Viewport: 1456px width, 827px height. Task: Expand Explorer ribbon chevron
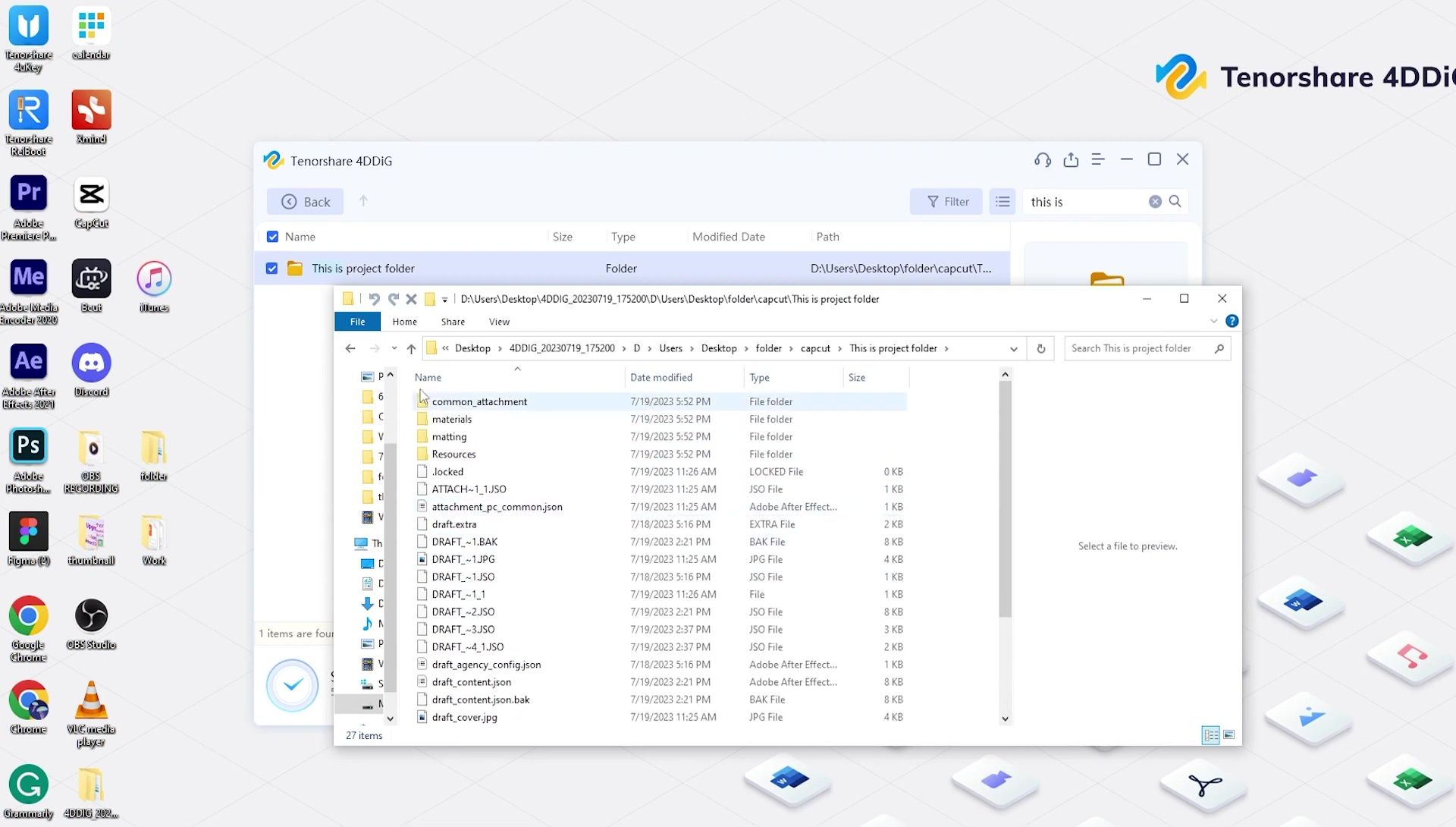coord(1214,321)
